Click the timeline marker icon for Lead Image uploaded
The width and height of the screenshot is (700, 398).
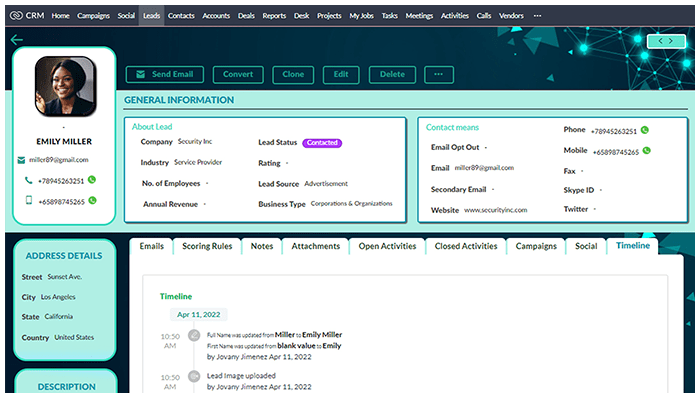point(194,376)
